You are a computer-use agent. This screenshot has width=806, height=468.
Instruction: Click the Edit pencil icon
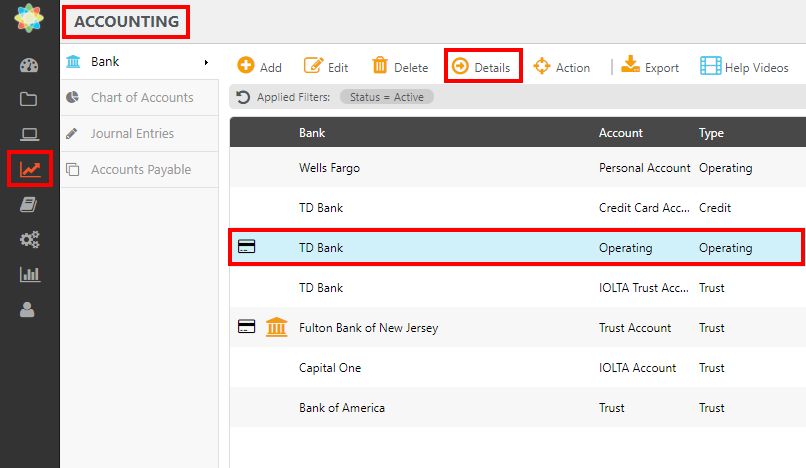pos(313,66)
